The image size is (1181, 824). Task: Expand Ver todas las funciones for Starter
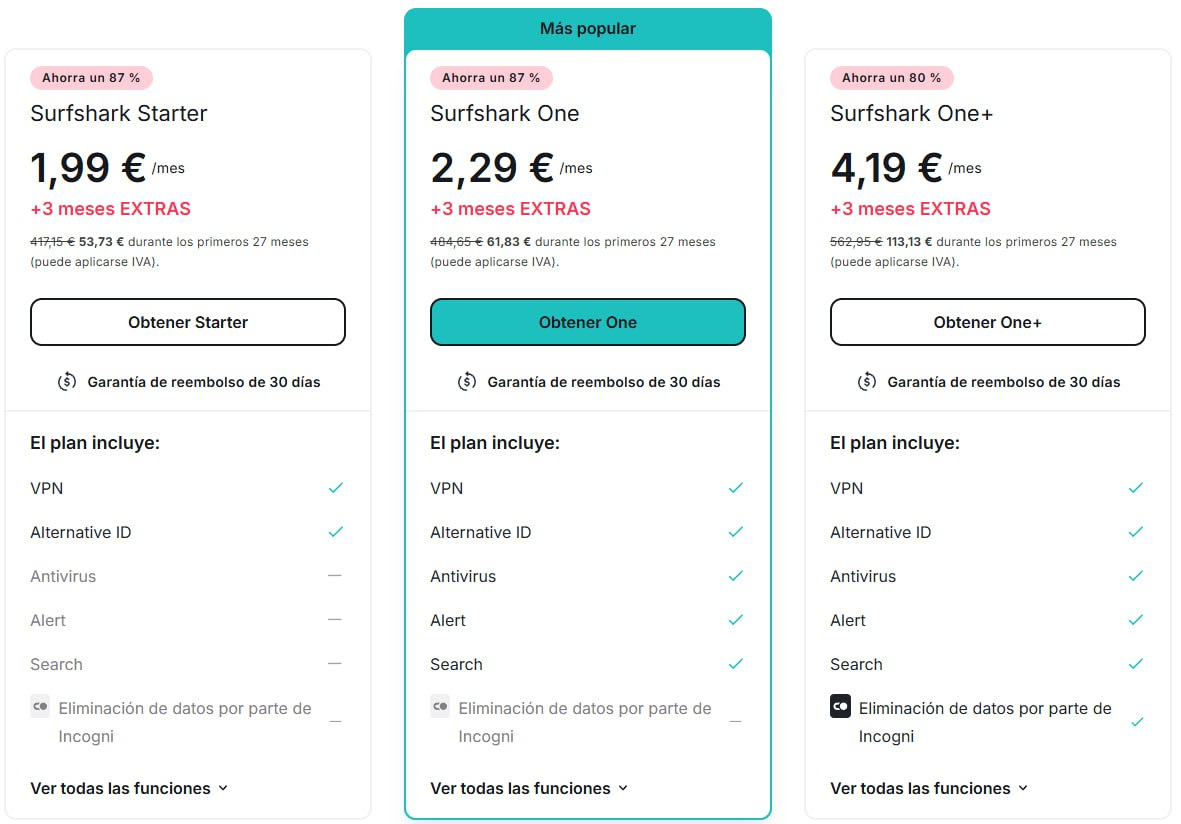click(129, 788)
